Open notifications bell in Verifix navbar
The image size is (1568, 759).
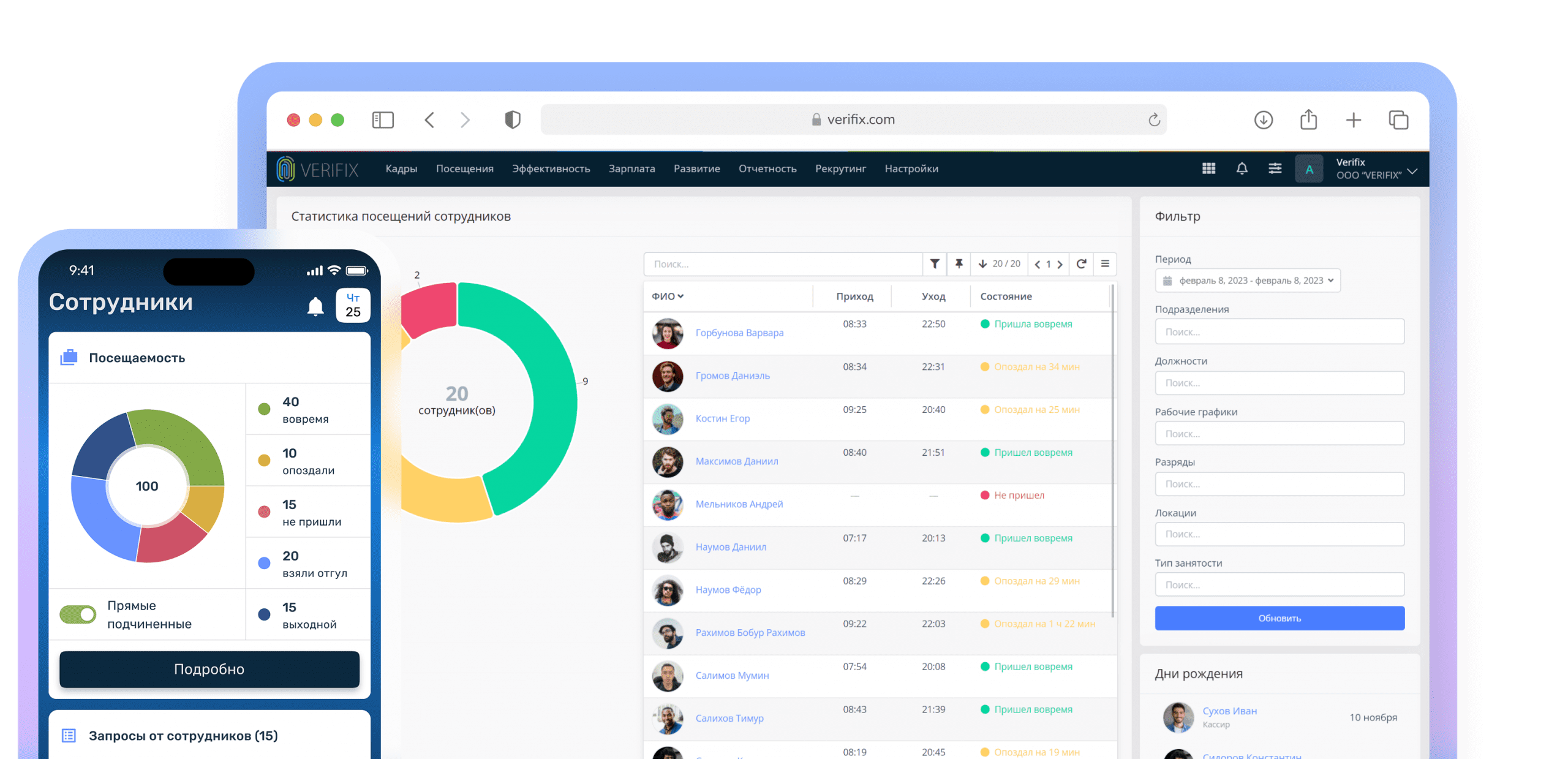click(x=1242, y=168)
